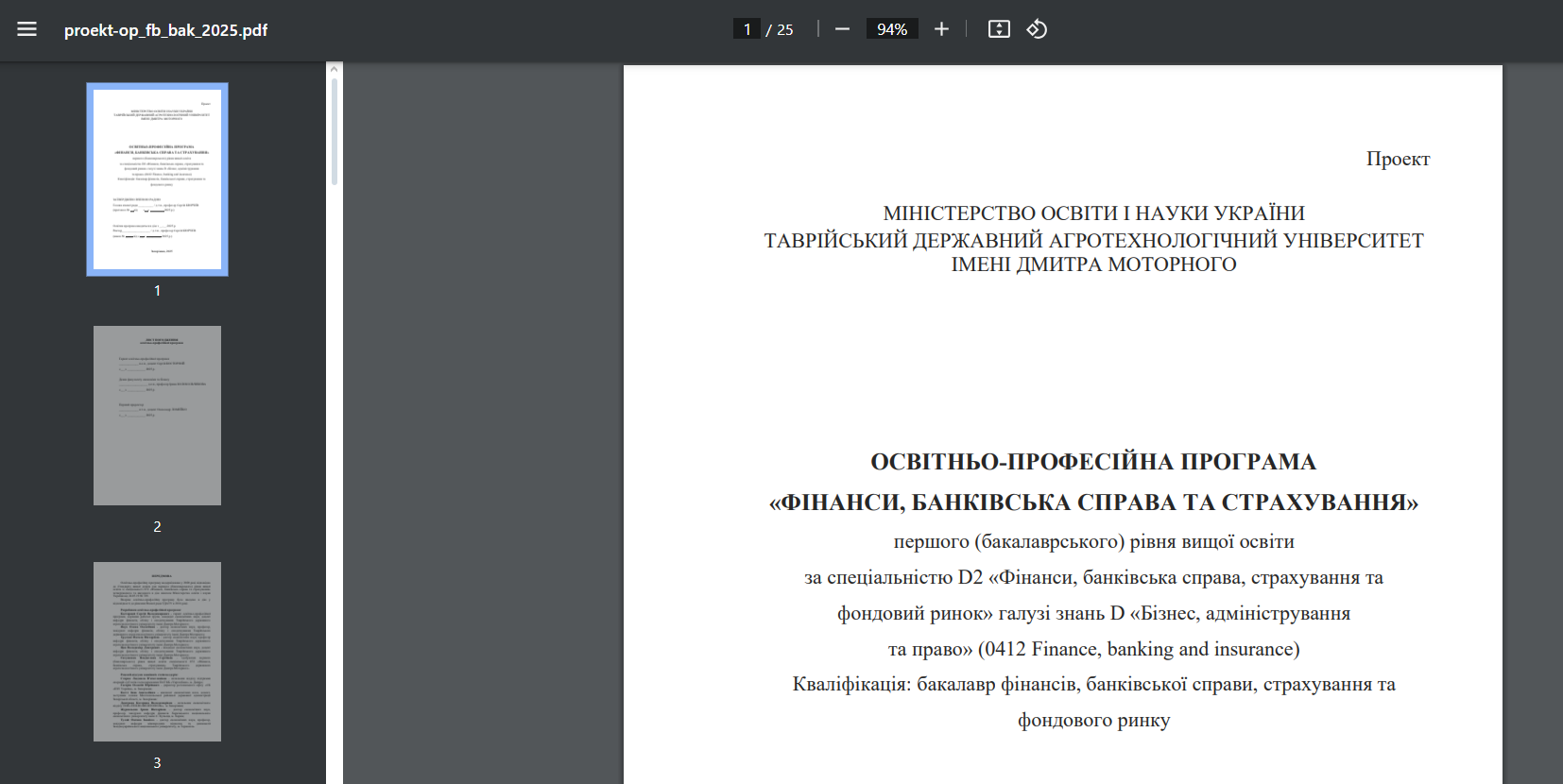
Task: Click the current page number field
Action: point(747,29)
